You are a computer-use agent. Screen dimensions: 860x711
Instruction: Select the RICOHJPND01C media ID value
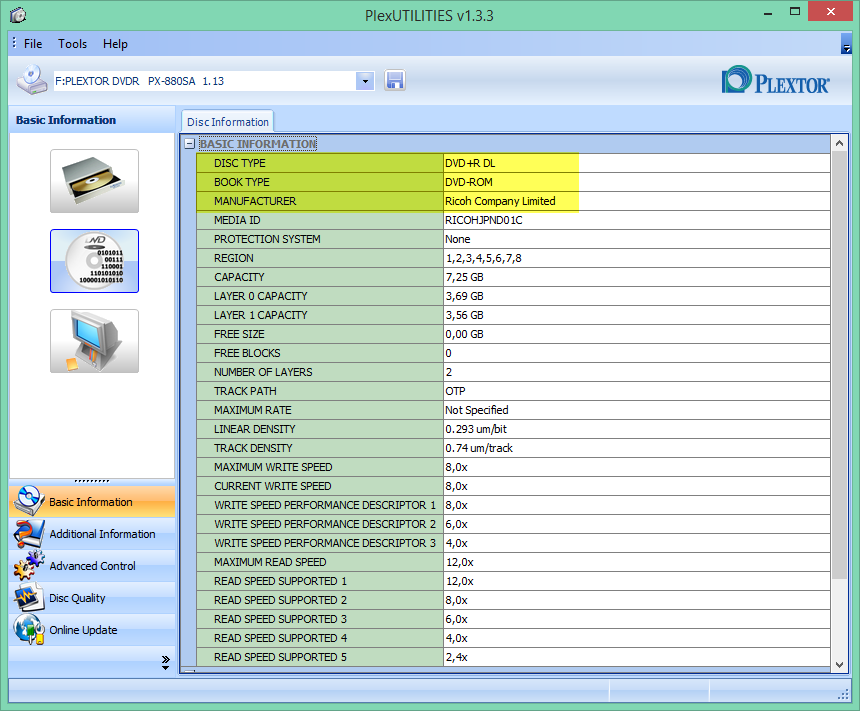tap(484, 220)
